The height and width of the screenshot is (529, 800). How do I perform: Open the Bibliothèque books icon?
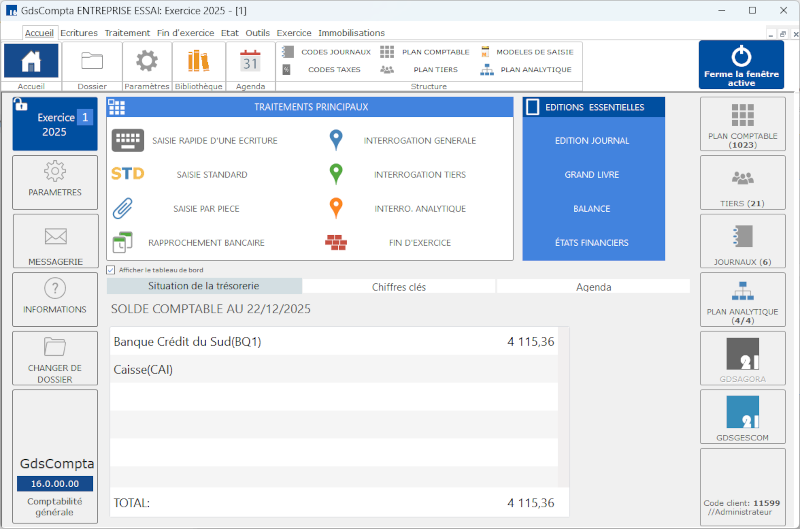click(198, 61)
